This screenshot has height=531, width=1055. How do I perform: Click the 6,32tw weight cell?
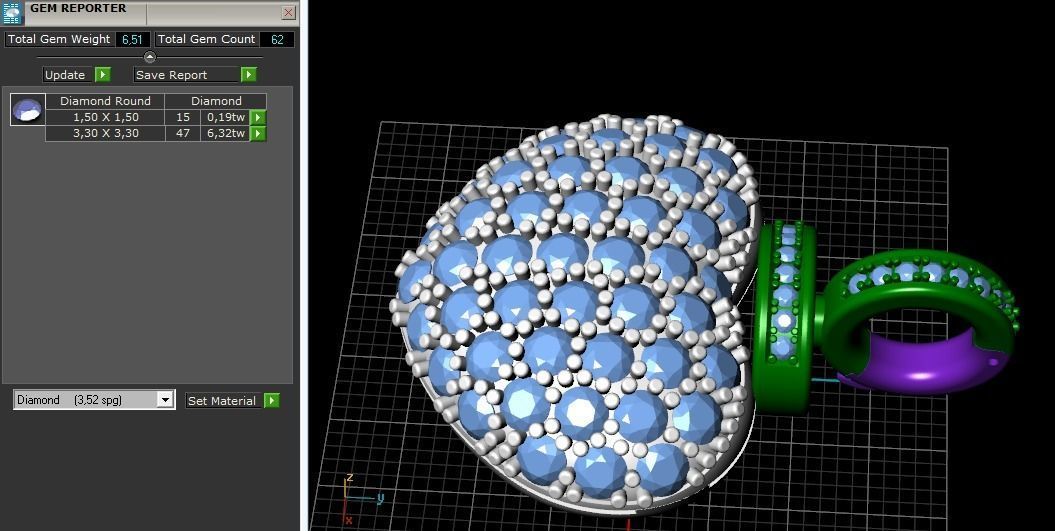(225, 133)
